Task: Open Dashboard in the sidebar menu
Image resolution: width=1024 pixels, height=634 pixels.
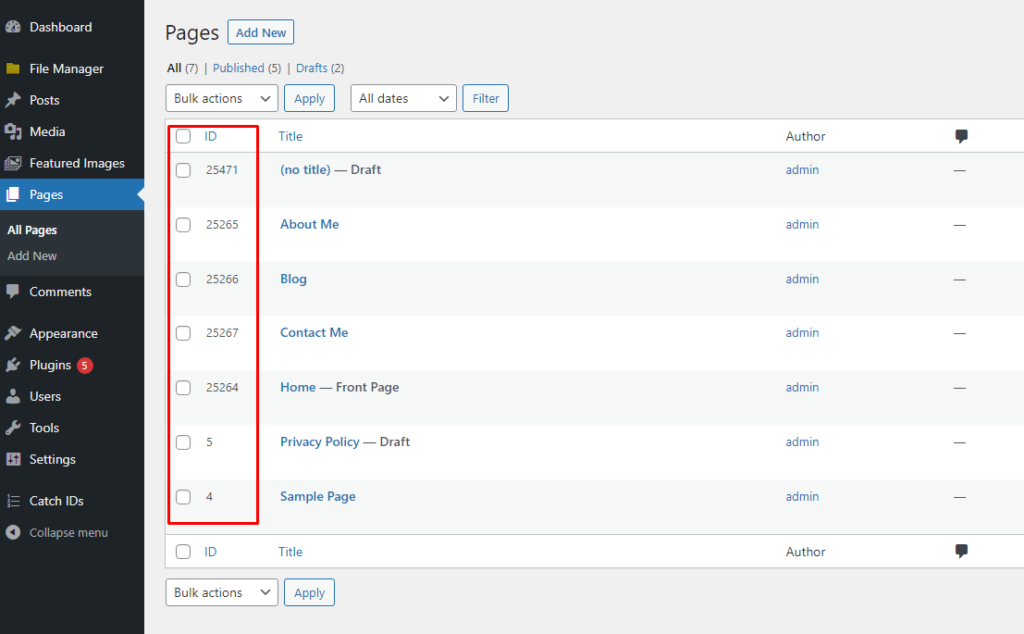Action: (61, 27)
